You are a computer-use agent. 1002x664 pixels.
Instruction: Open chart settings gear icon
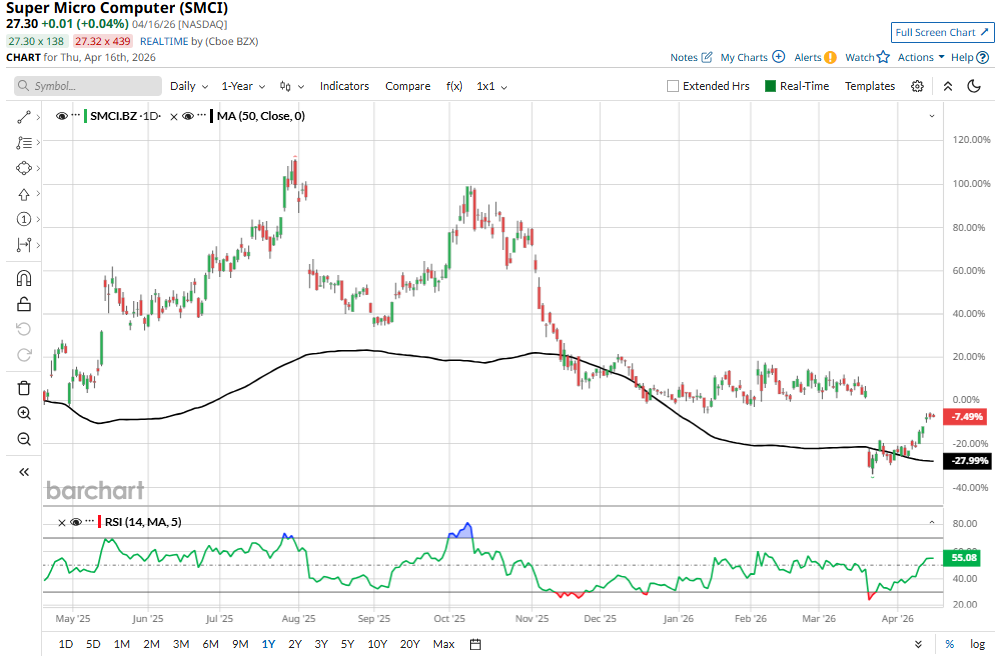click(917, 86)
